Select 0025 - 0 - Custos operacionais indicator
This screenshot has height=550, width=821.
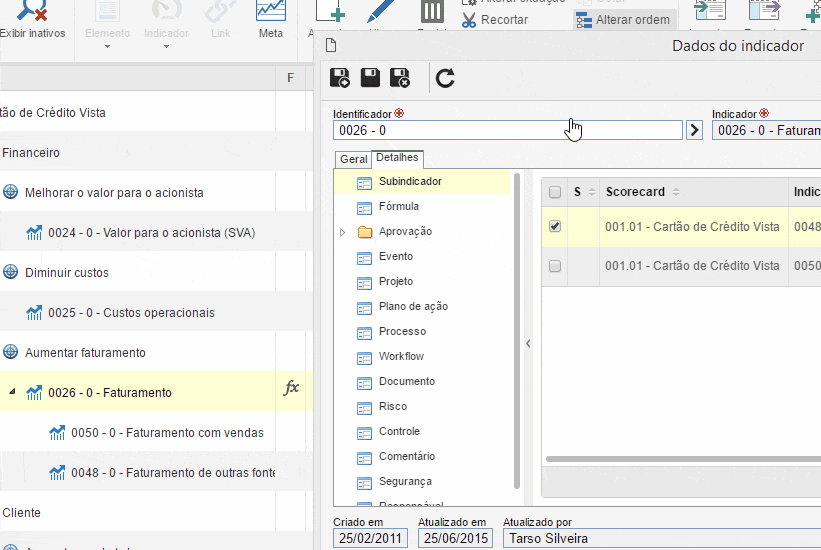click(x=131, y=313)
